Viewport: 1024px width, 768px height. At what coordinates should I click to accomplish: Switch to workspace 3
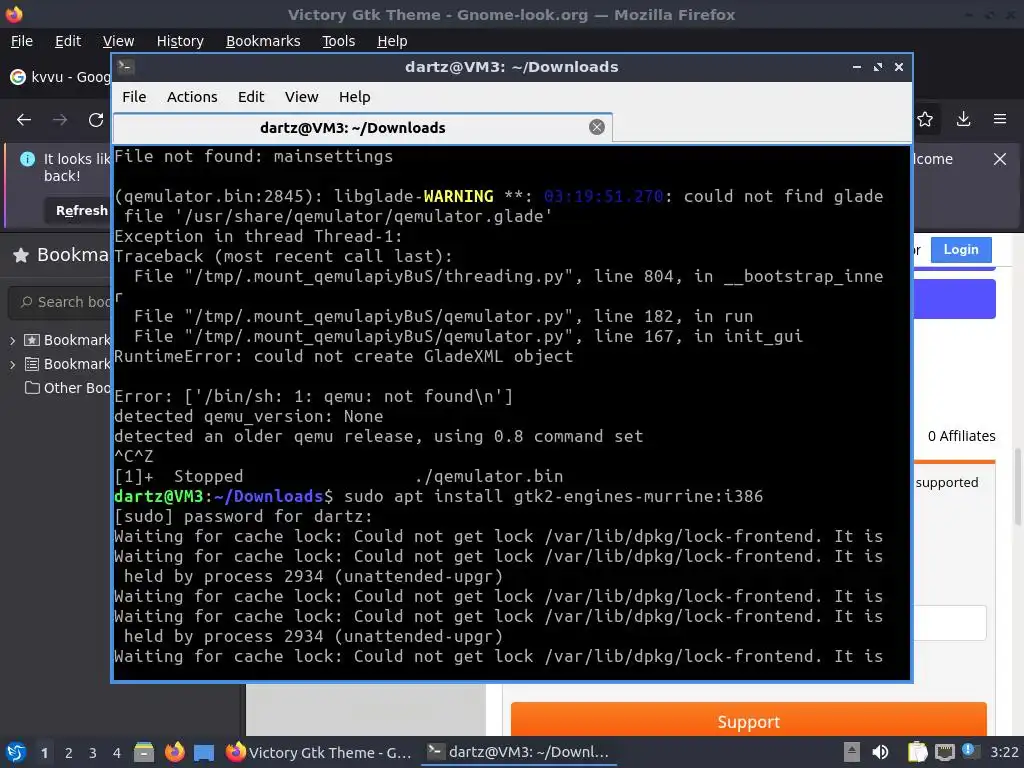[93, 753]
